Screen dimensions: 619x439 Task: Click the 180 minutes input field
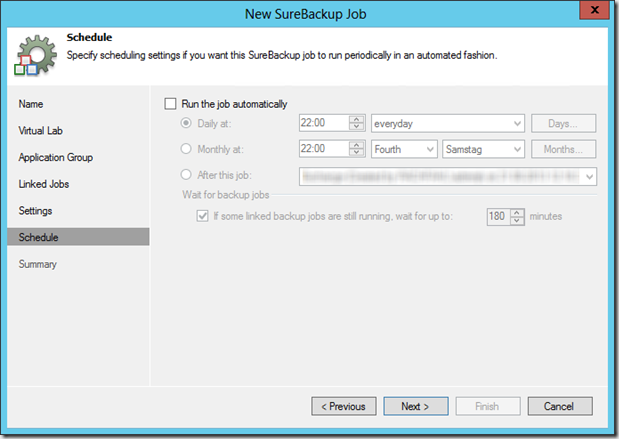tap(498, 216)
